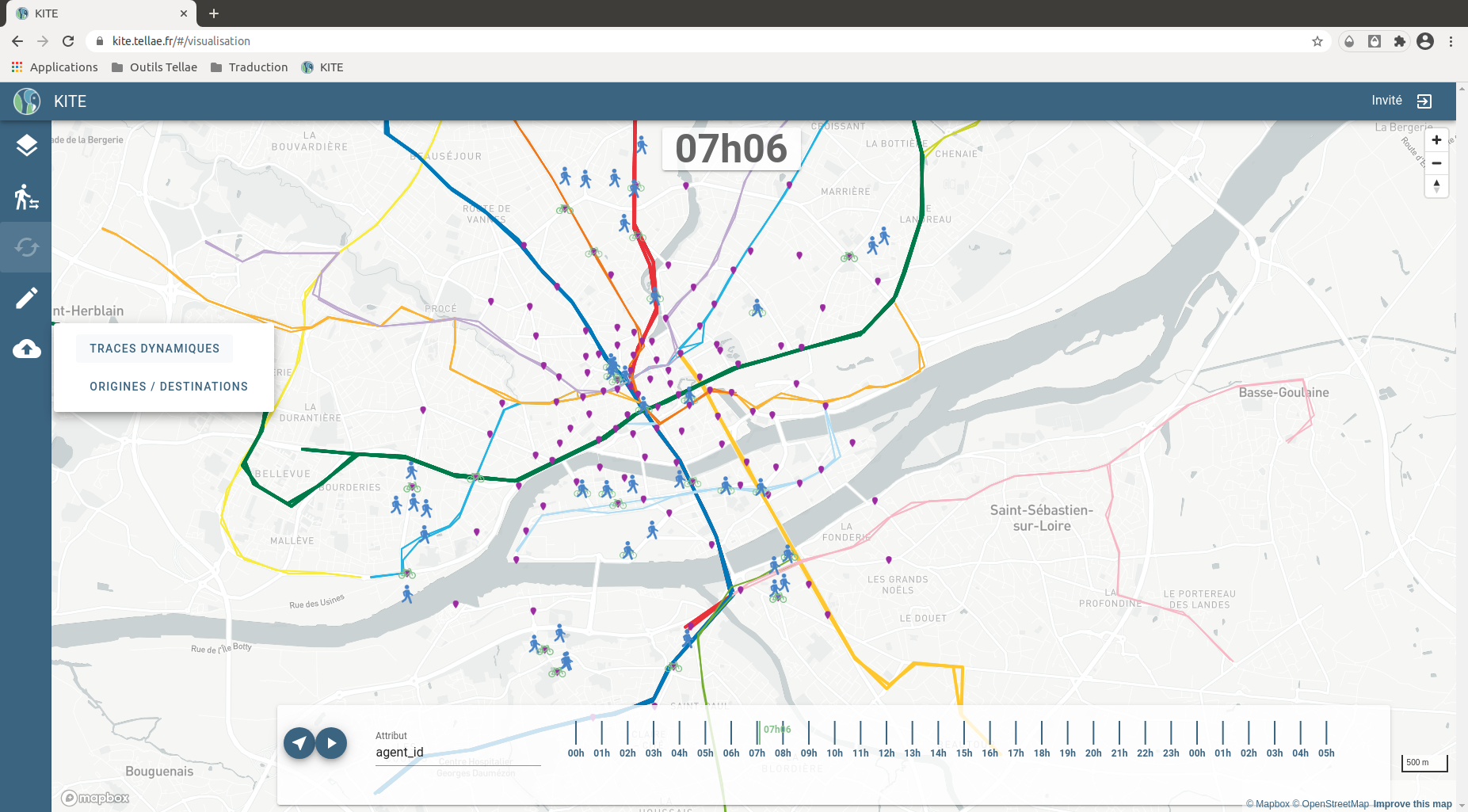1468x812 pixels.
Task: Select the walking traveler sidebar icon
Action: point(26,196)
